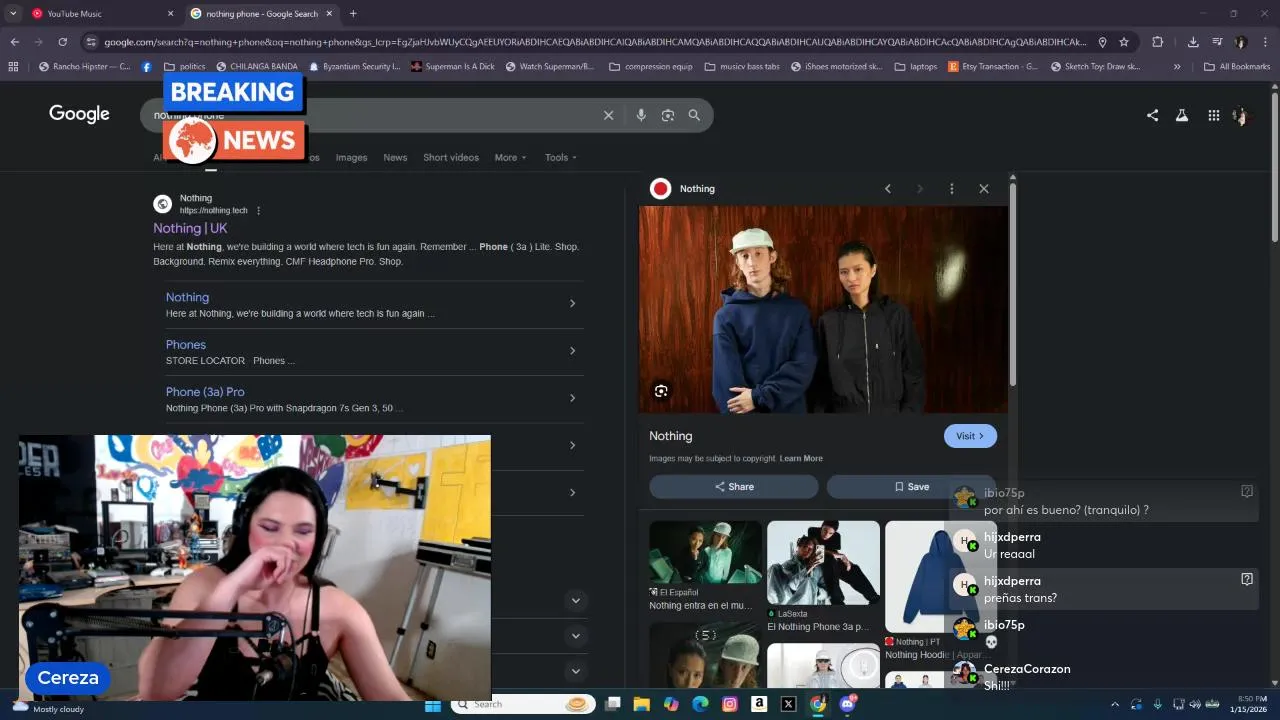
Task: Open the All Bookmarks folder
Action: click(1237, 67)
